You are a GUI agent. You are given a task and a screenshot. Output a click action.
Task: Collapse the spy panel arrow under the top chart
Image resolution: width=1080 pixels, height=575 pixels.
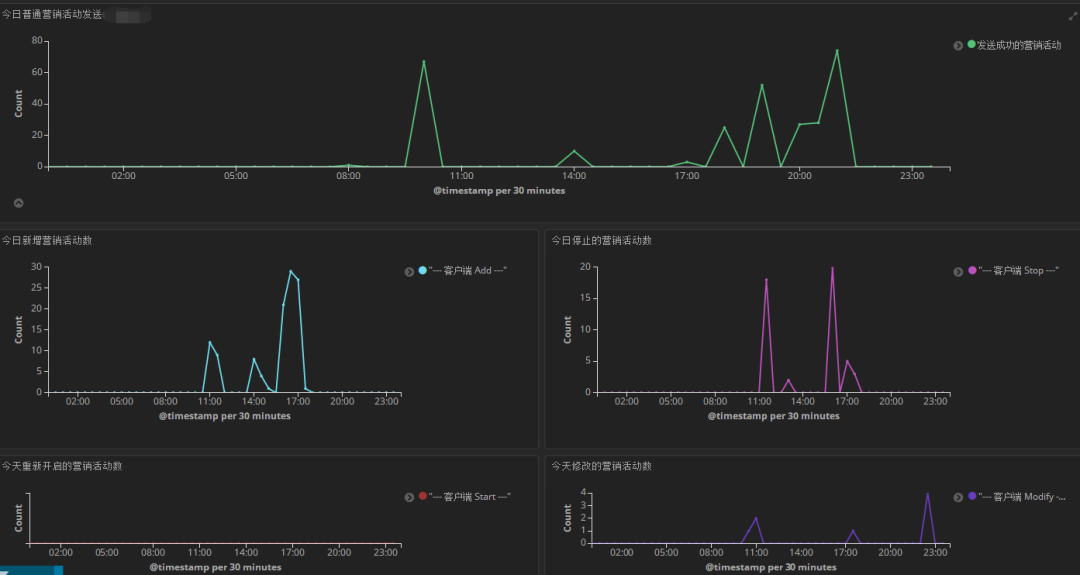19,203
